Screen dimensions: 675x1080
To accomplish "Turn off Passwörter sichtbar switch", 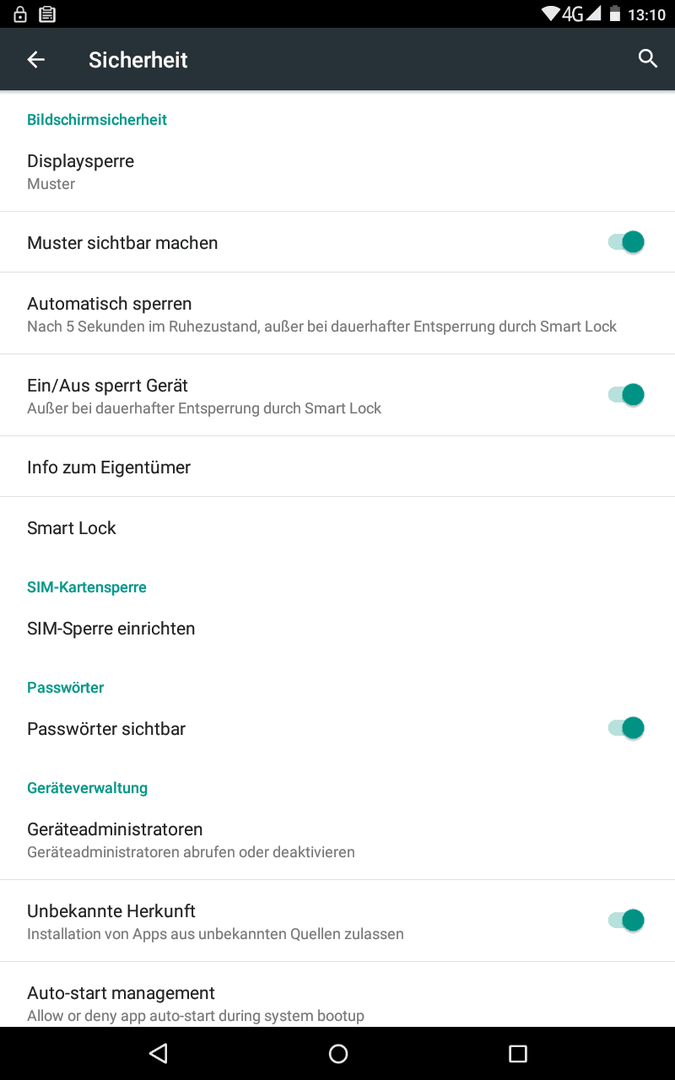I will (625, 728).
